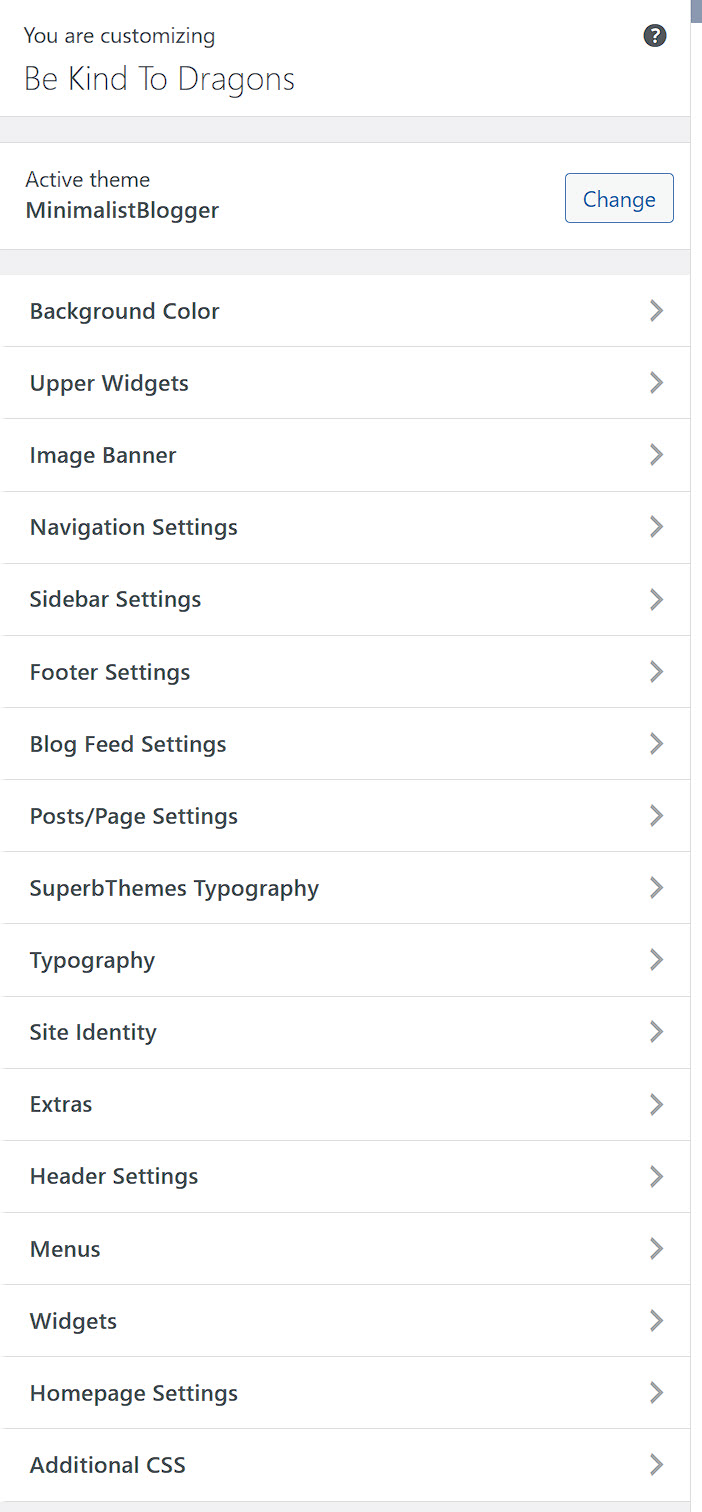Click the chevron beside Navigation Settings
Viewport: 702px width, 1512px height.
(x=656, y=527)
